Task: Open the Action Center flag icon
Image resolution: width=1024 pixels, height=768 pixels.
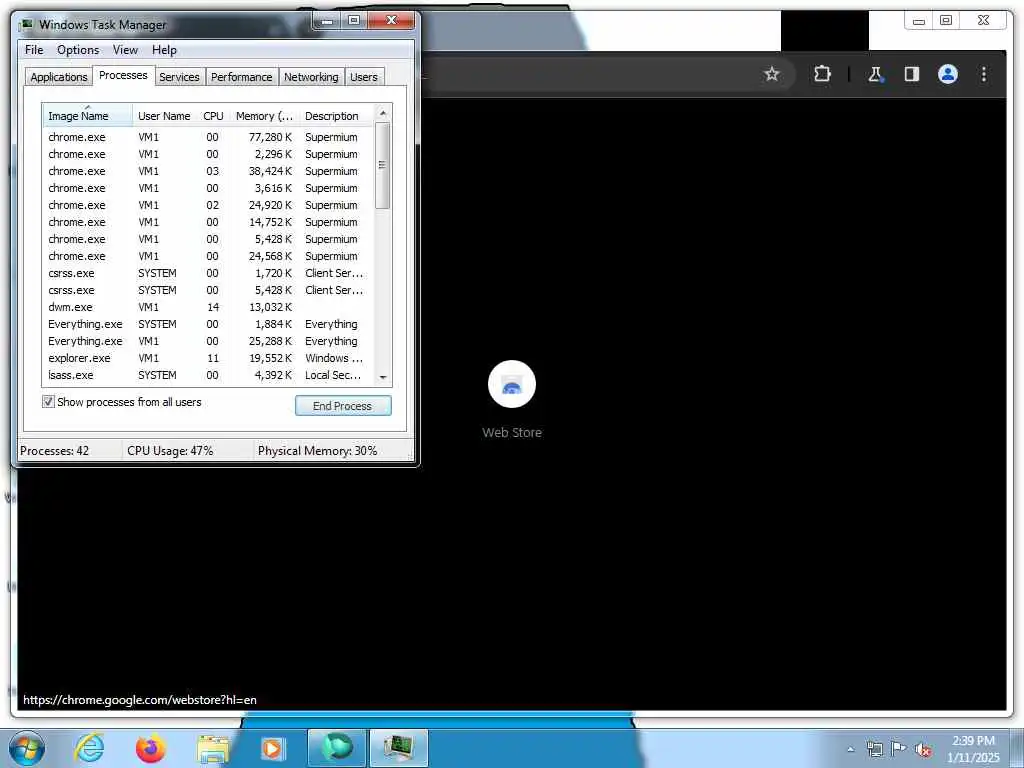Action: [x=899, y=749]
